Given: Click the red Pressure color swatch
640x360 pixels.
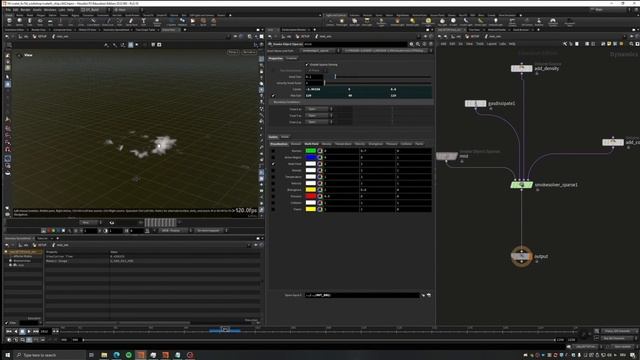Looking at the screenshot, I should (x=311, y=196).
